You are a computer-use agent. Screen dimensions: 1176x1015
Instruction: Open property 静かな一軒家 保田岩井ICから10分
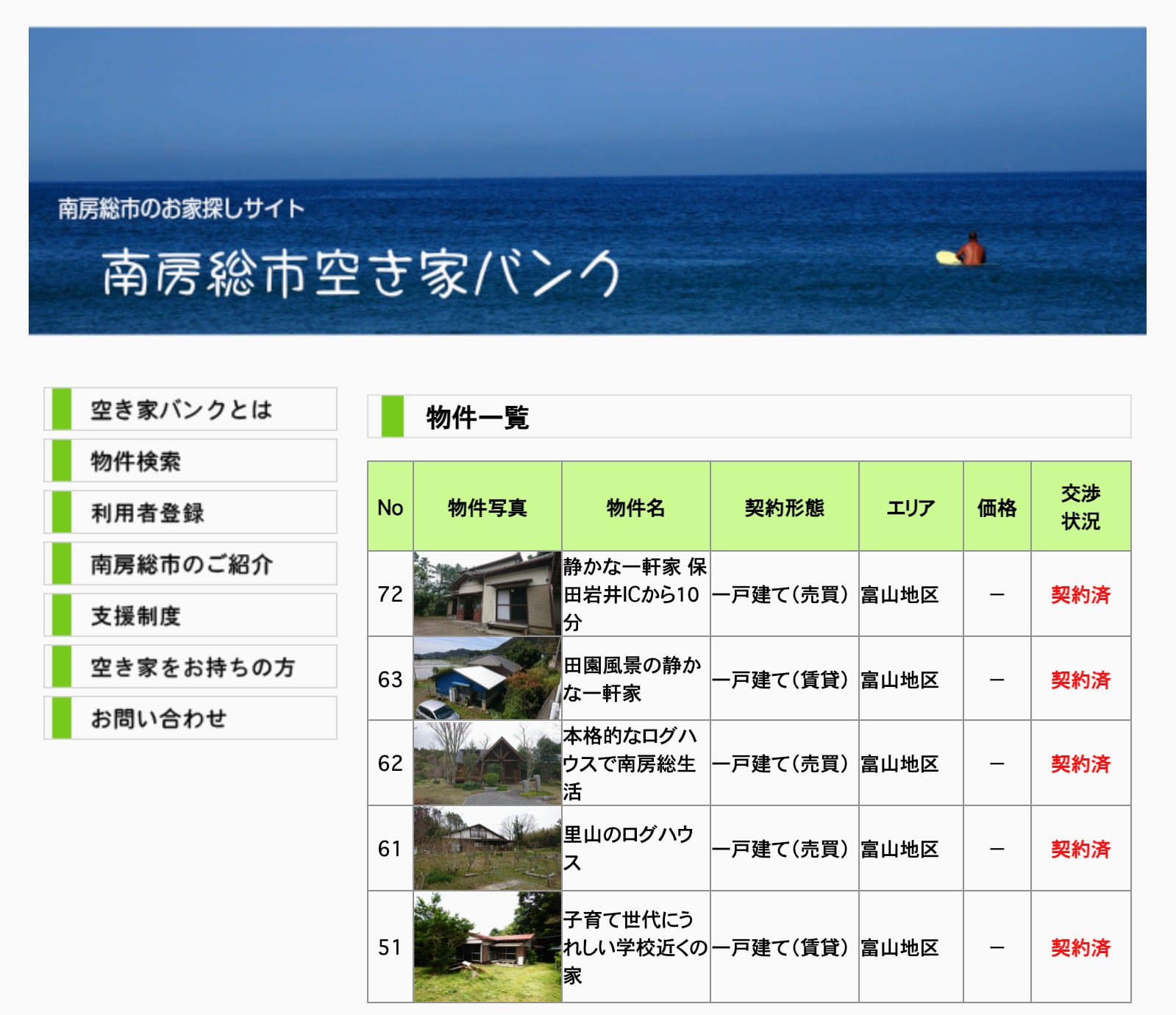tap(635, 594)
